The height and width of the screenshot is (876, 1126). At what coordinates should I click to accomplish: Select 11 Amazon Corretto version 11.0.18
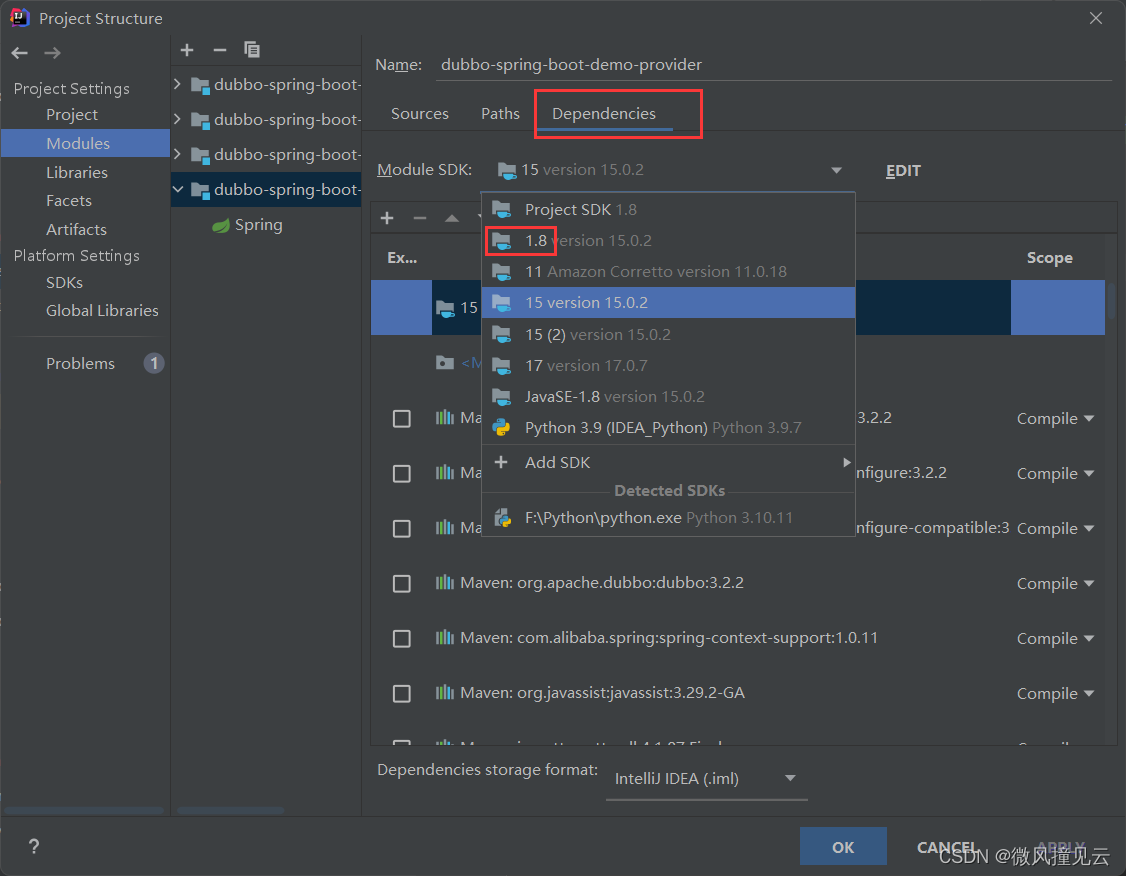(x=669, y=272)
